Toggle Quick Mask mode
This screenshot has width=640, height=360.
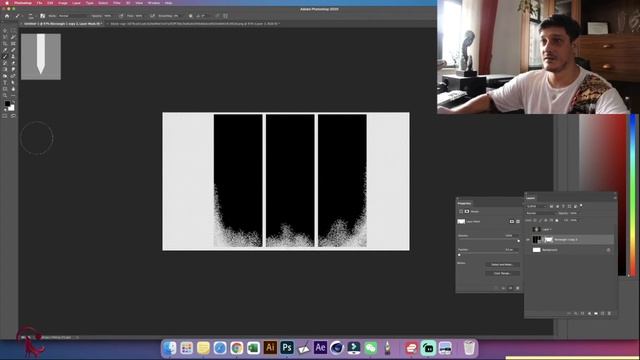tap(4, 116)
